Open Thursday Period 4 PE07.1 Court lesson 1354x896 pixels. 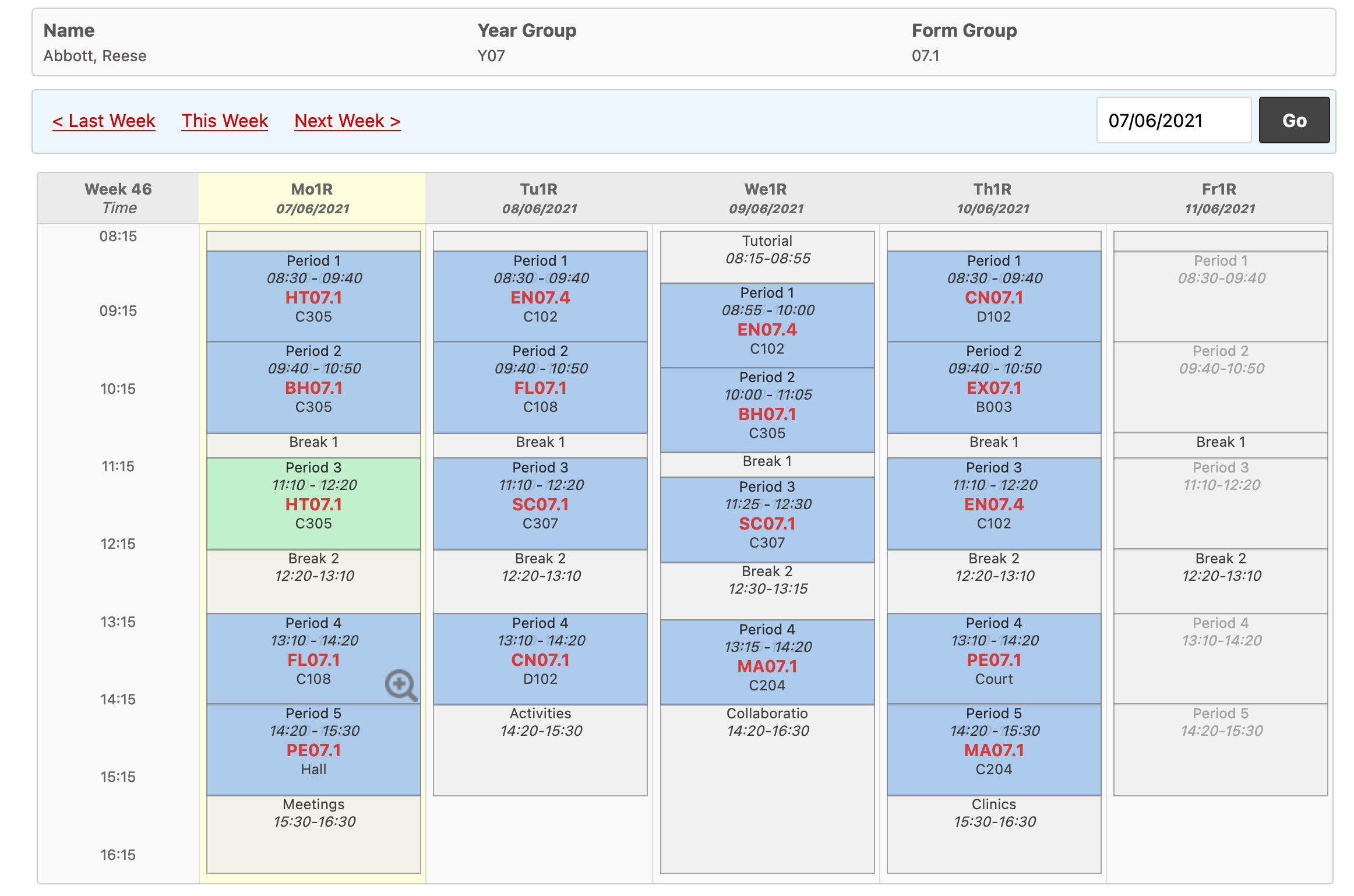tap(993, 659)
